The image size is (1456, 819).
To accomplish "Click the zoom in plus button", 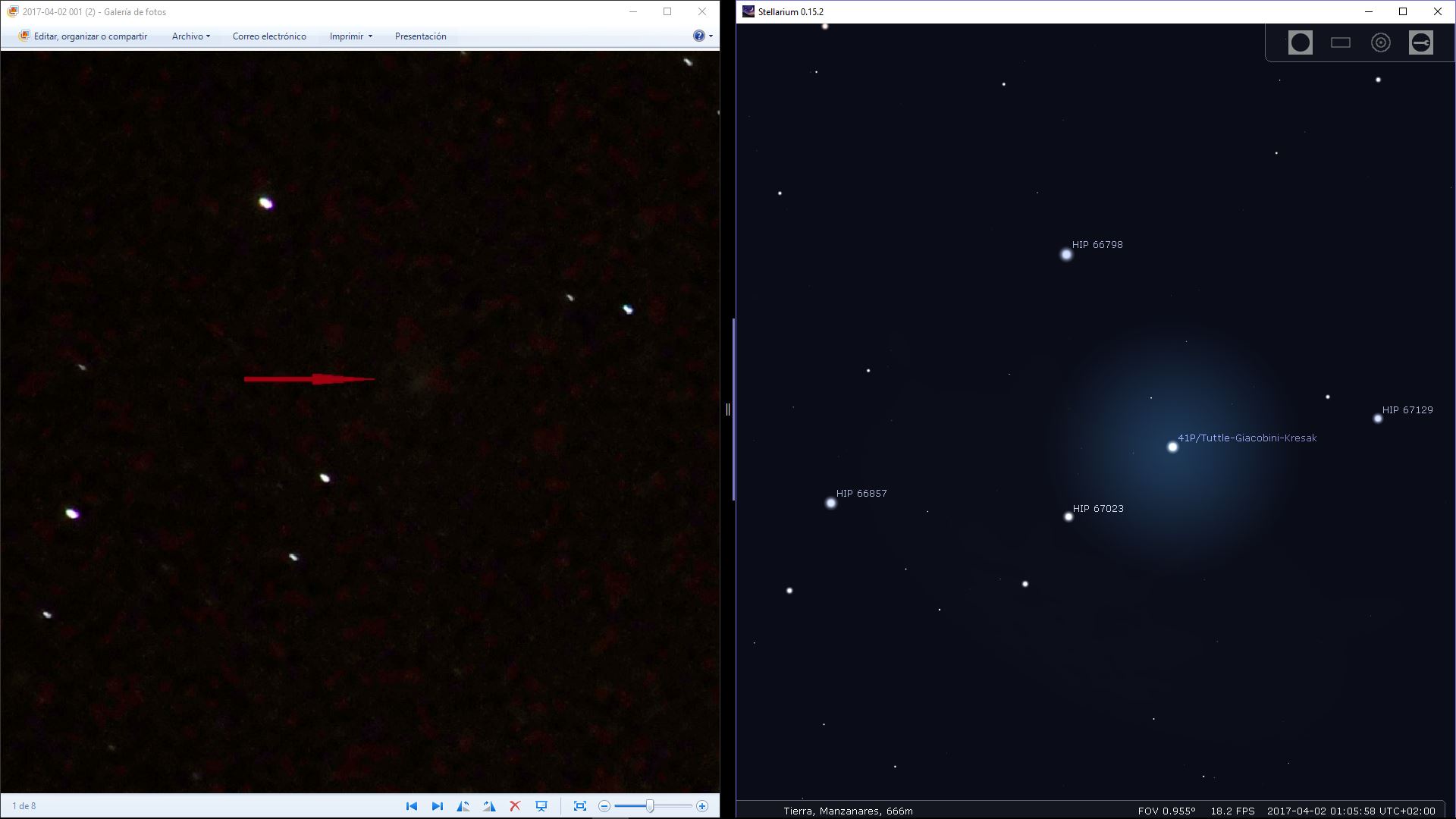I will tap(702, 806).
